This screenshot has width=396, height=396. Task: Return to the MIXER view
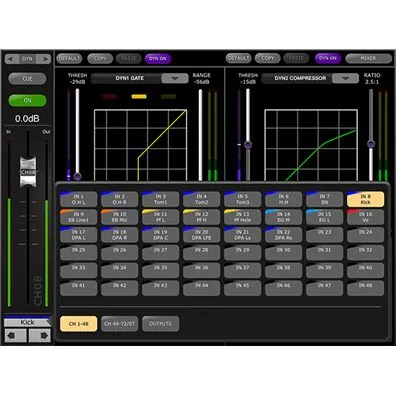pyautogui.click(x=368, y=58)
